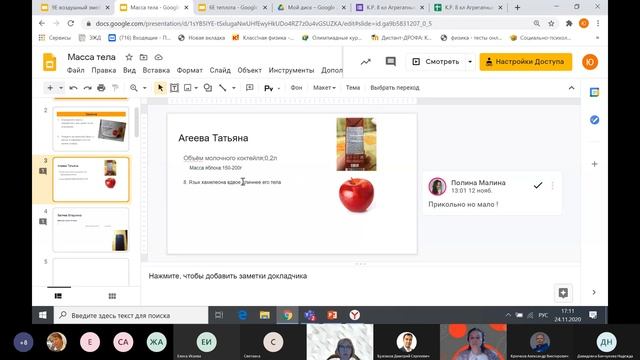
Task: Open Вставка menu
Action: (x=156, y=70)
